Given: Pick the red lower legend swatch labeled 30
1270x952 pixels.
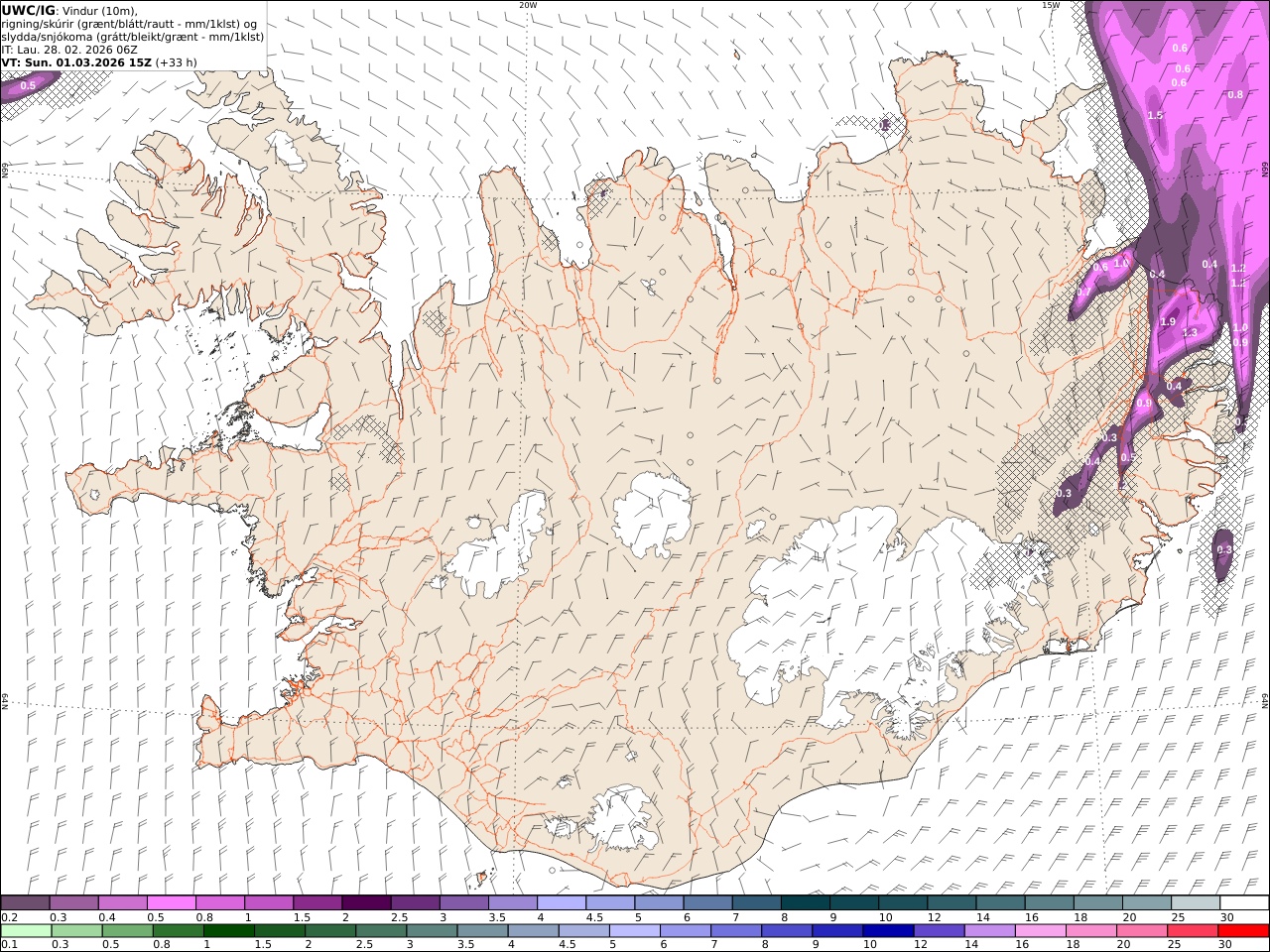Looking at the screenshot, I should point(1243,931).
